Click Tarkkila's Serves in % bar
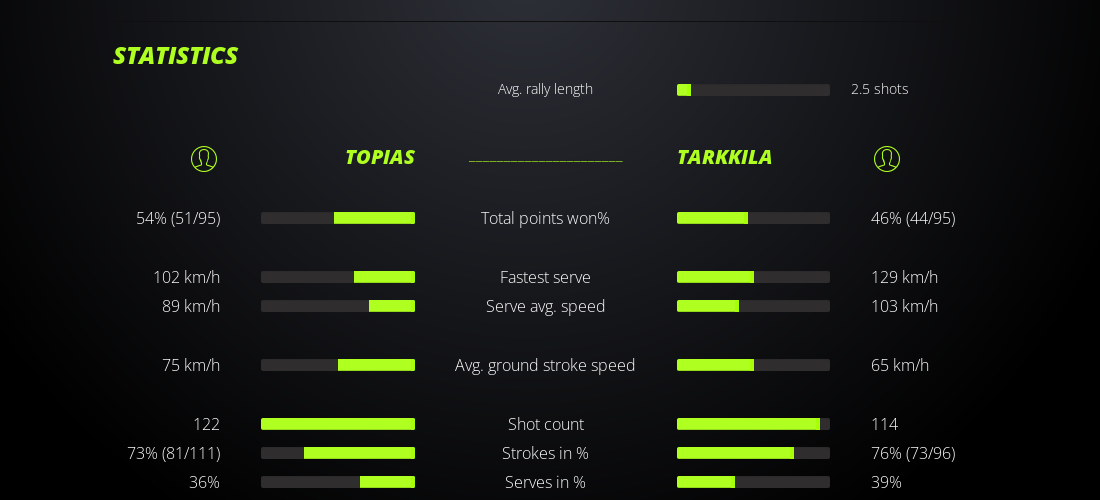Viewport: 1100px width, 500px height. [x=753, y=482]
